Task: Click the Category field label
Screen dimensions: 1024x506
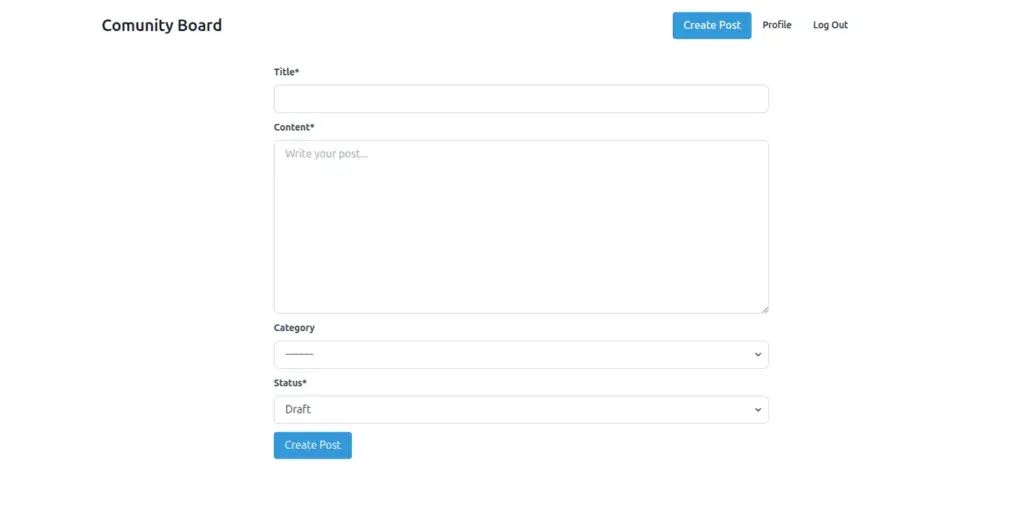Action: (294, 328)
